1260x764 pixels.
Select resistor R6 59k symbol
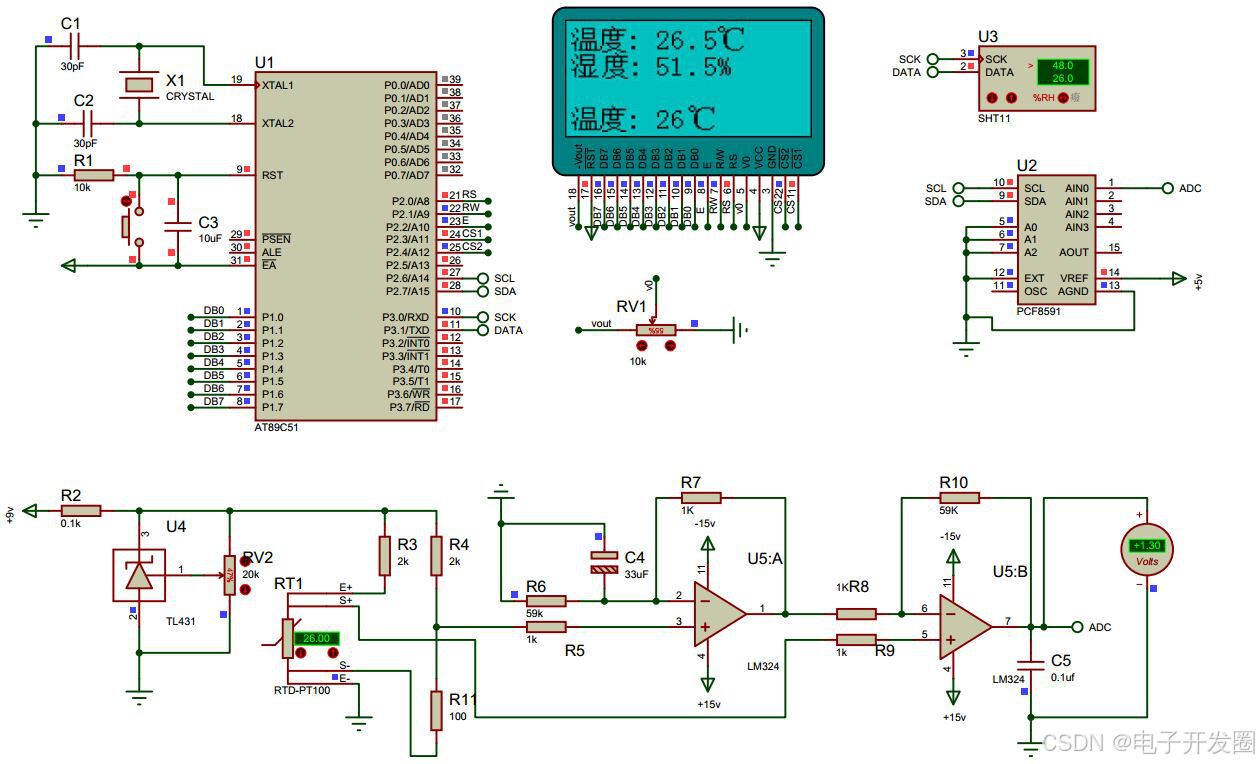546,601
